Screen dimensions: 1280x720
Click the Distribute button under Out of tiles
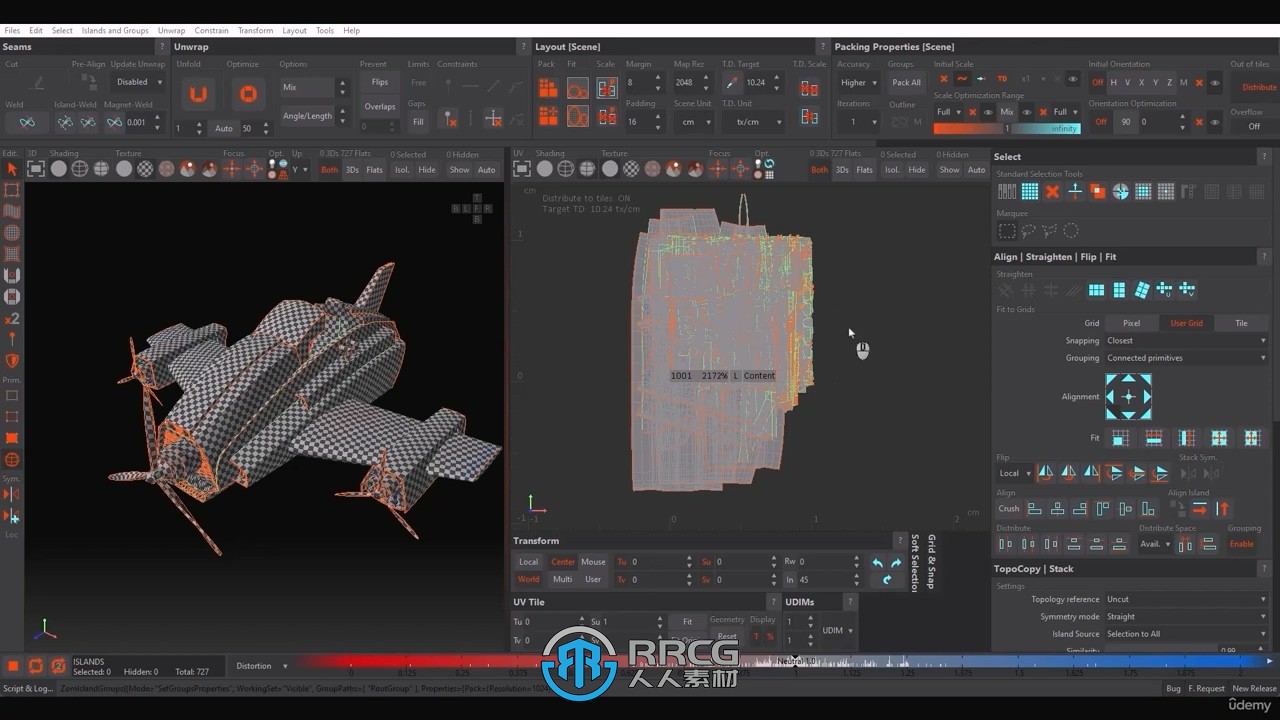click(1254, 88)
